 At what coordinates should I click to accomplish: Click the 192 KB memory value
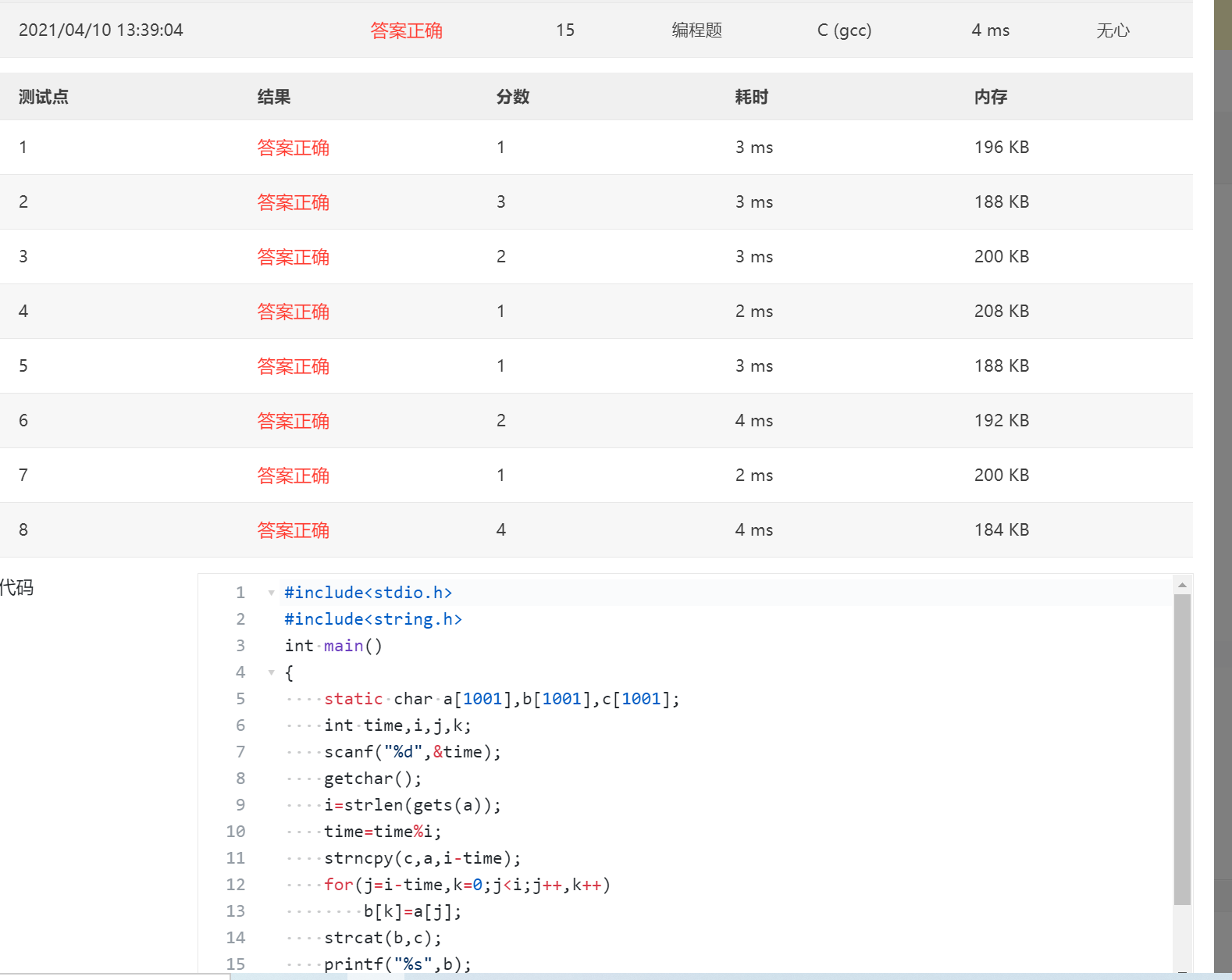point(1002,421)
